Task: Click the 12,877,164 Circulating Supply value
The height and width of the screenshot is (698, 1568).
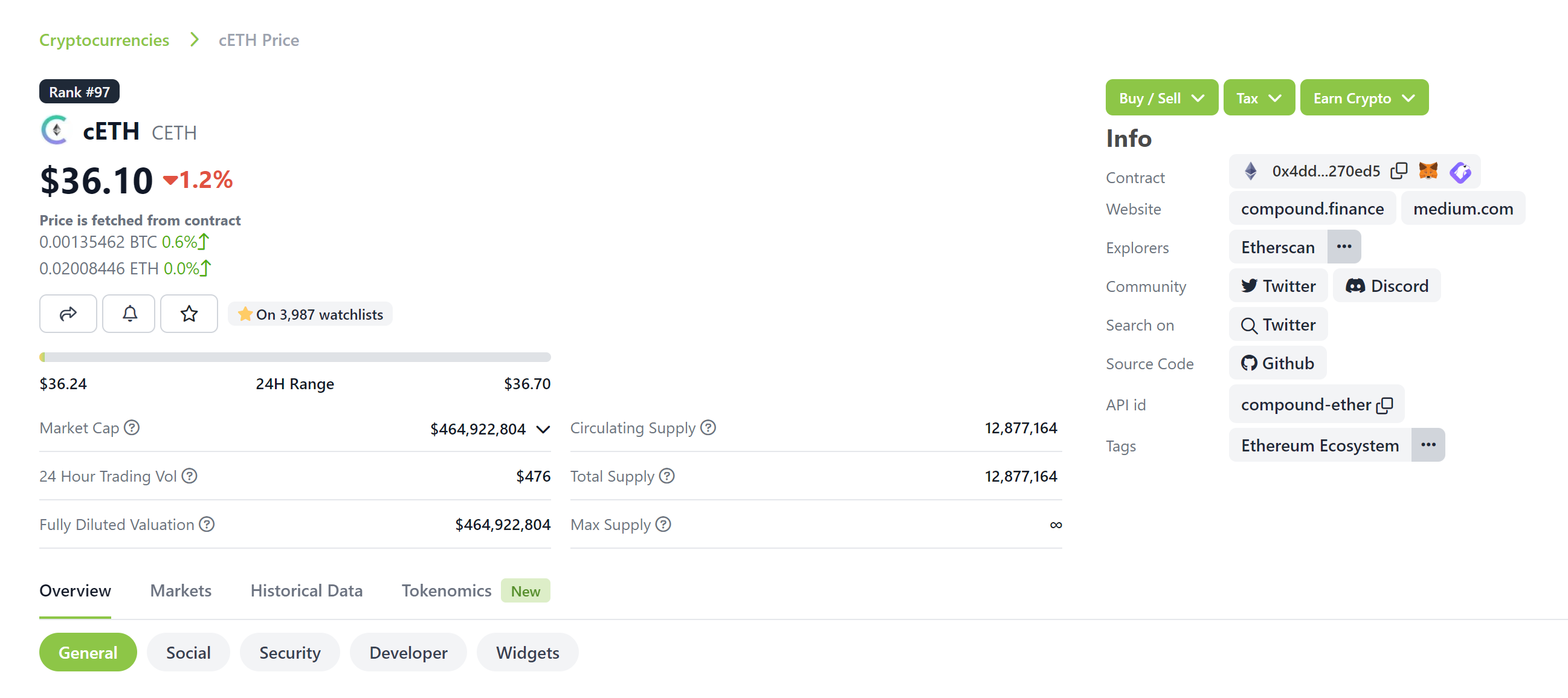Action: point(1021,428)
